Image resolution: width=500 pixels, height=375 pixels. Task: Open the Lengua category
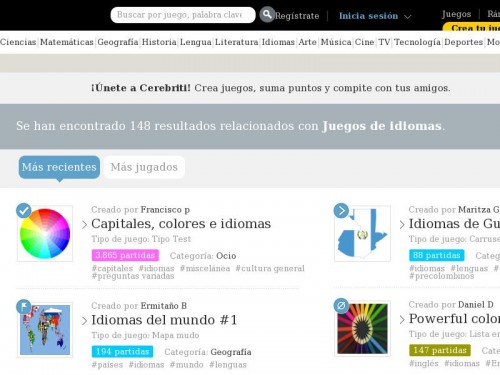tap(196, 42)
